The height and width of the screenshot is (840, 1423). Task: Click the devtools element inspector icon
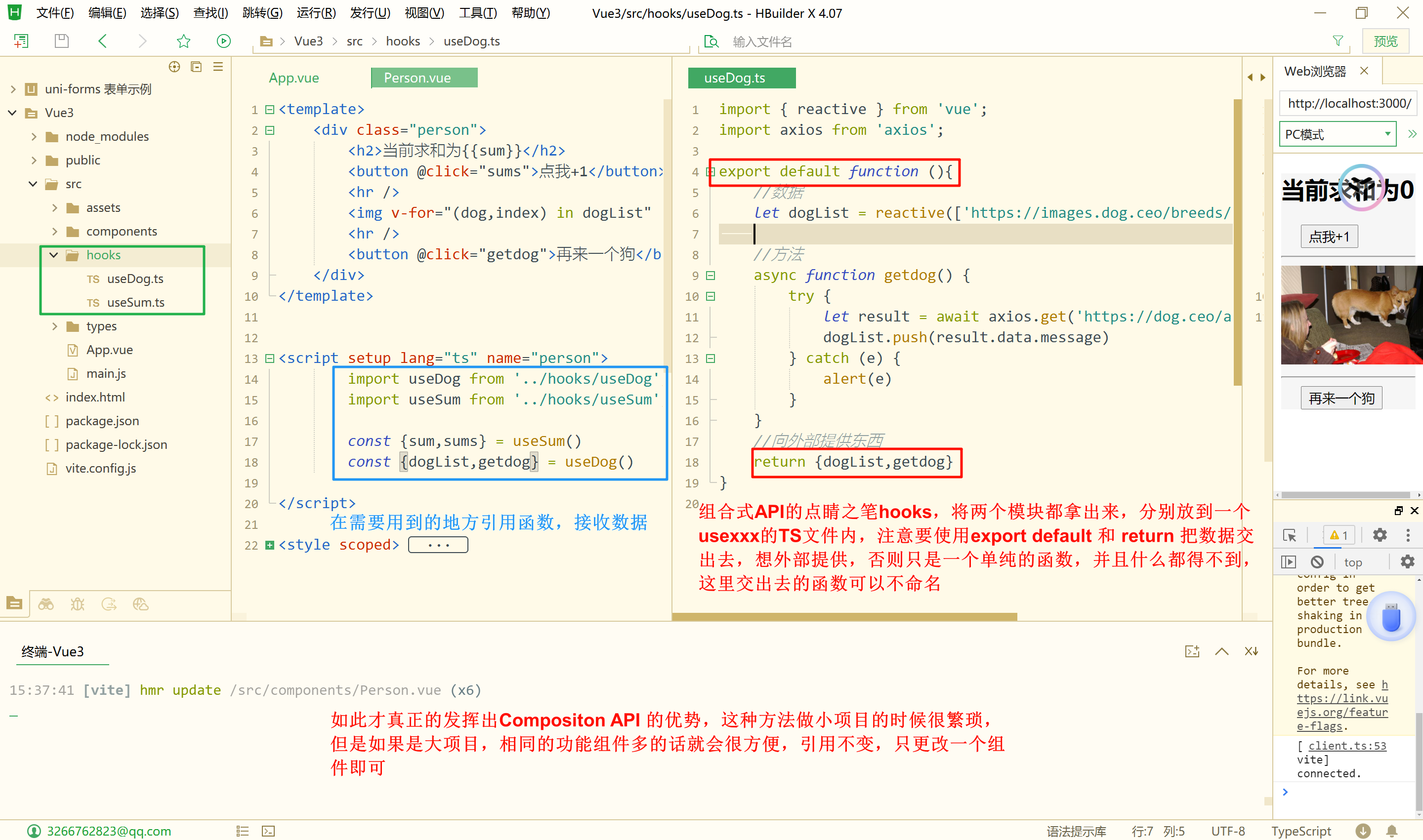[x=1290, y=535]
